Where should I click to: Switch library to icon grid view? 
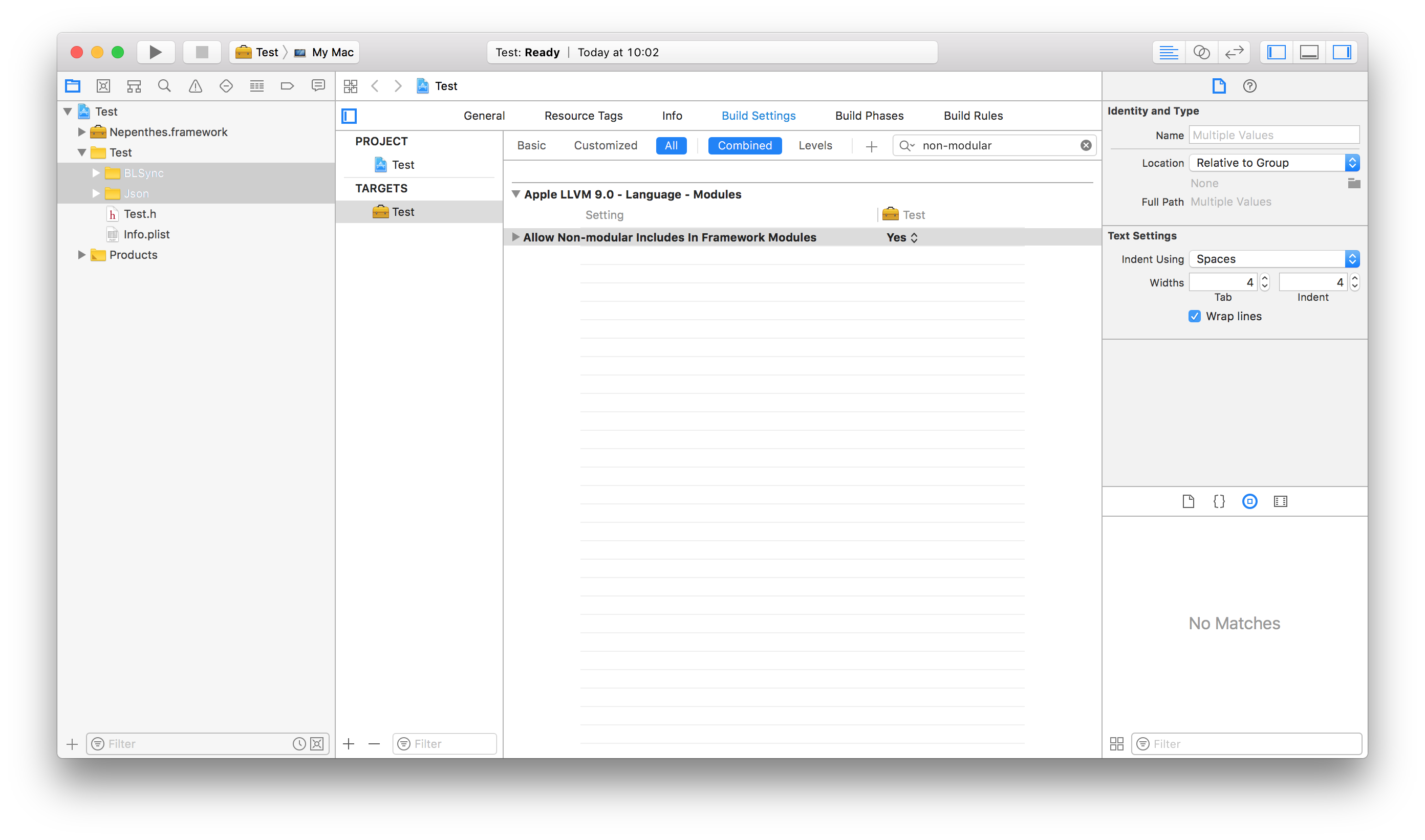1116,744
